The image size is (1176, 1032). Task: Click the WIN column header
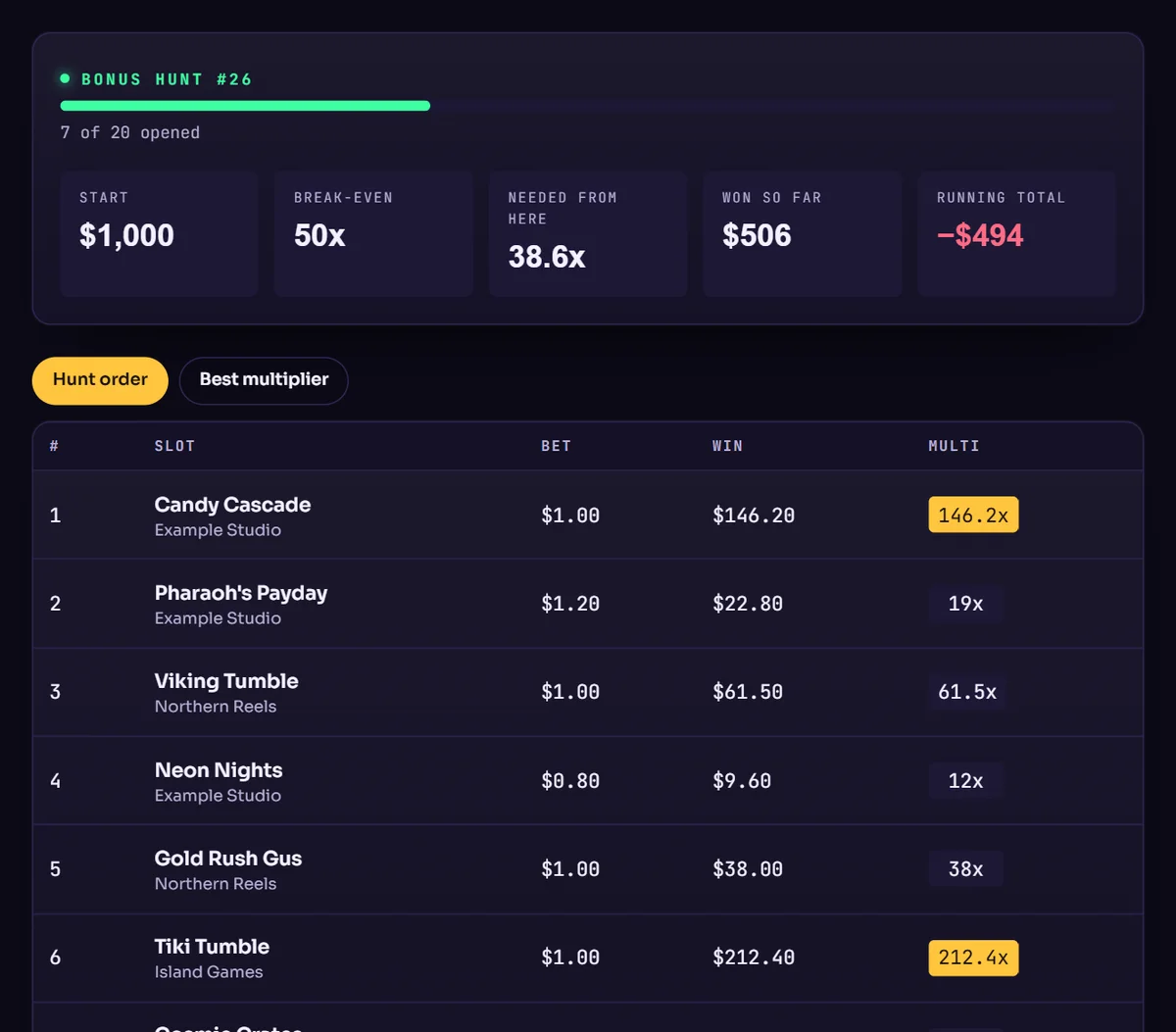coord(727,446)
